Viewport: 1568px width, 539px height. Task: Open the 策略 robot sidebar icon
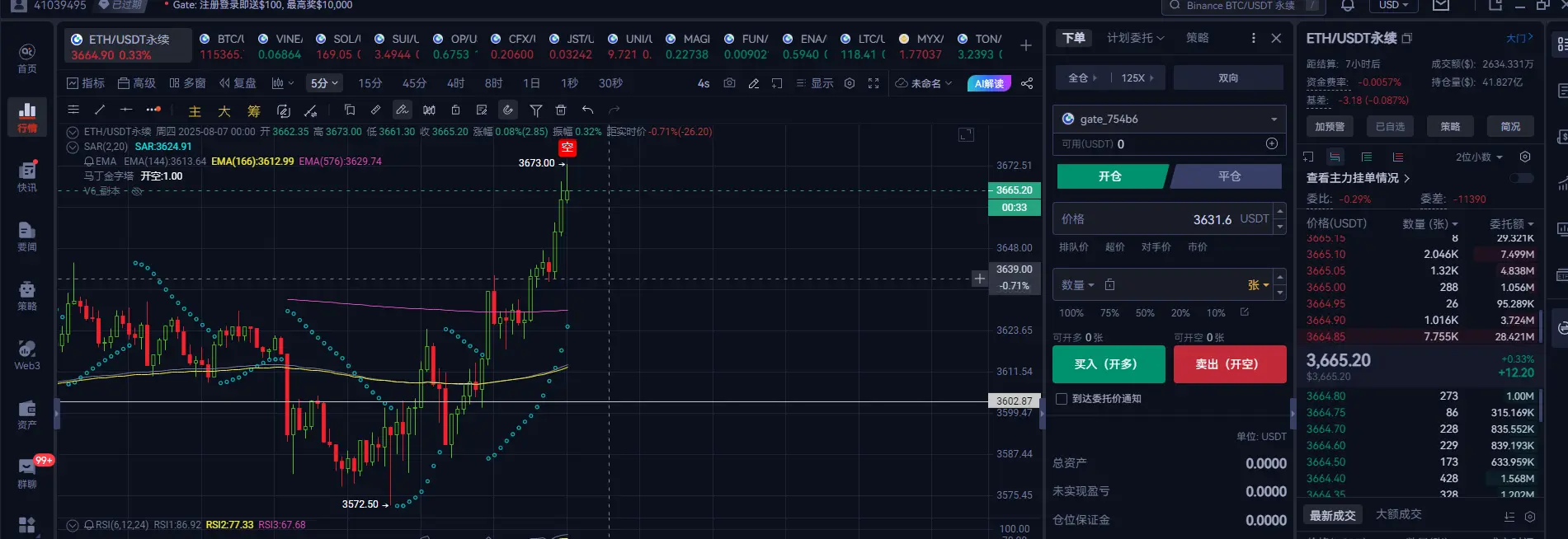27,295
